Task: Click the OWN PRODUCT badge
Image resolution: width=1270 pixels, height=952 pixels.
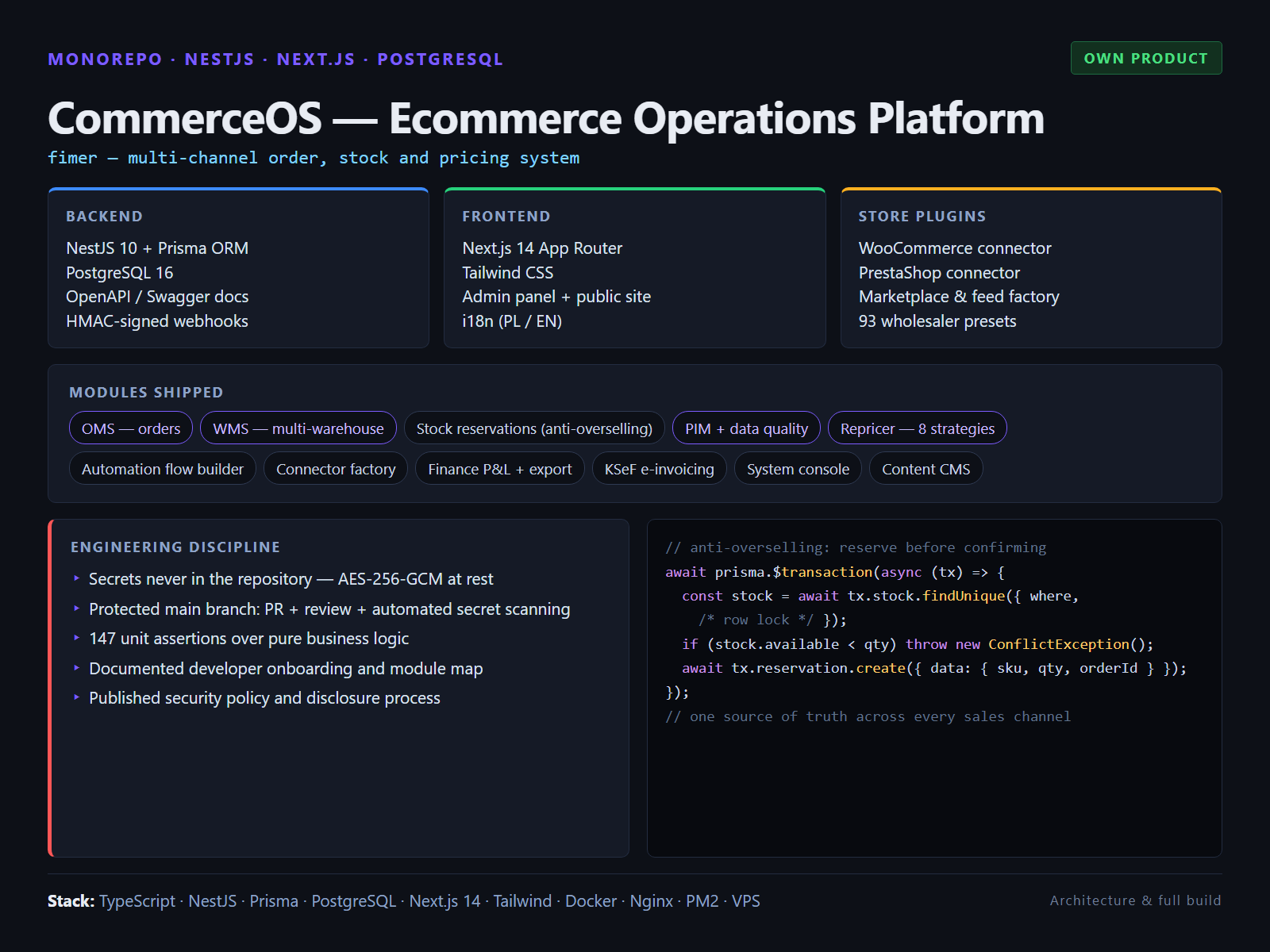Action: [x=1146, y=58]
